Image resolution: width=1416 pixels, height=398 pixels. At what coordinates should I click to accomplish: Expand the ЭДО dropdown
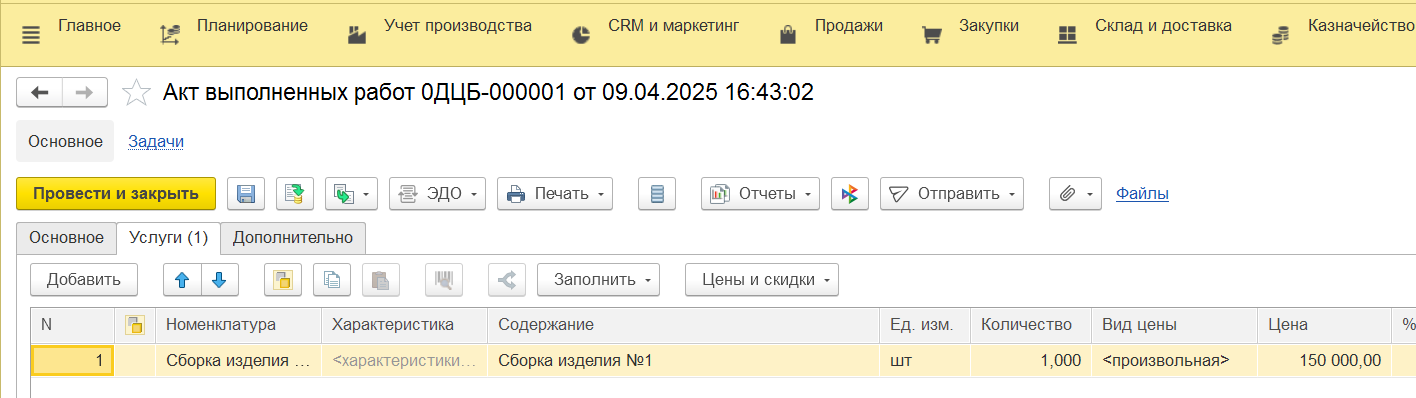coord(437,194)
